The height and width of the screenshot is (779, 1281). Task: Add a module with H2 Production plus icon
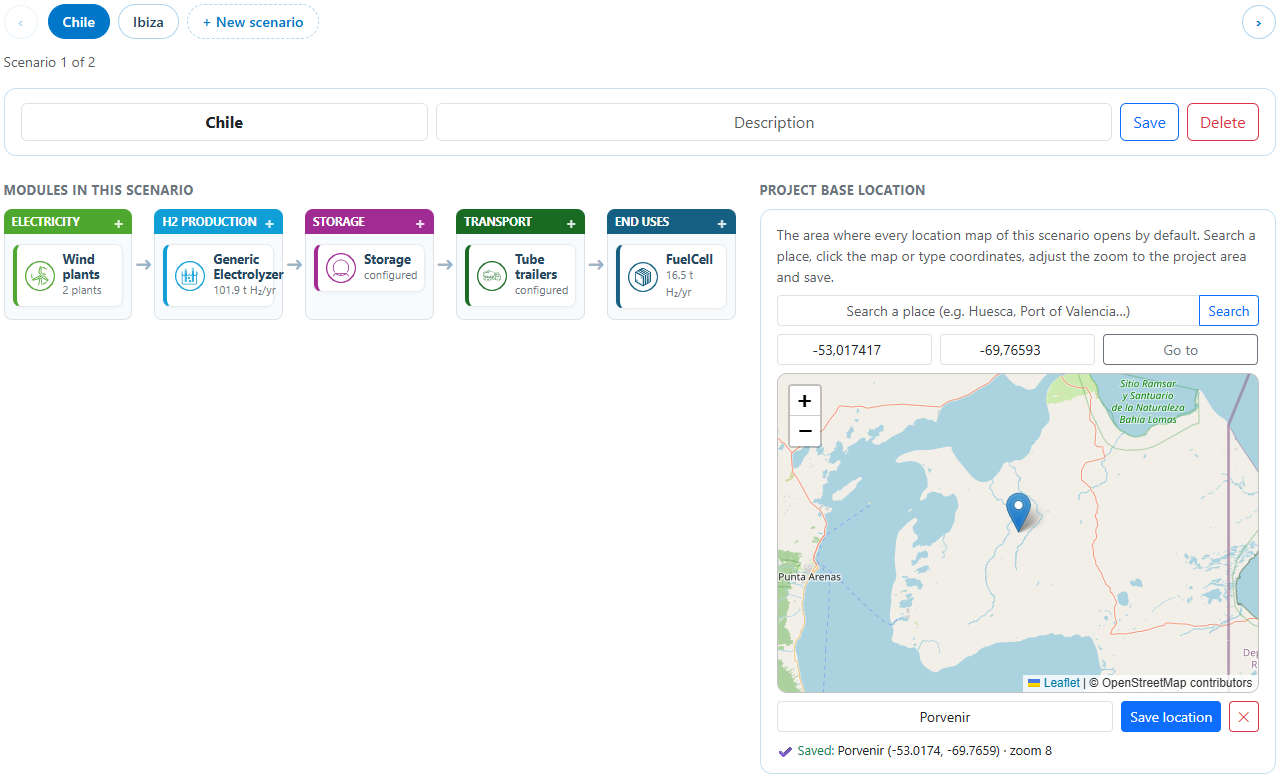click(269, 223)
